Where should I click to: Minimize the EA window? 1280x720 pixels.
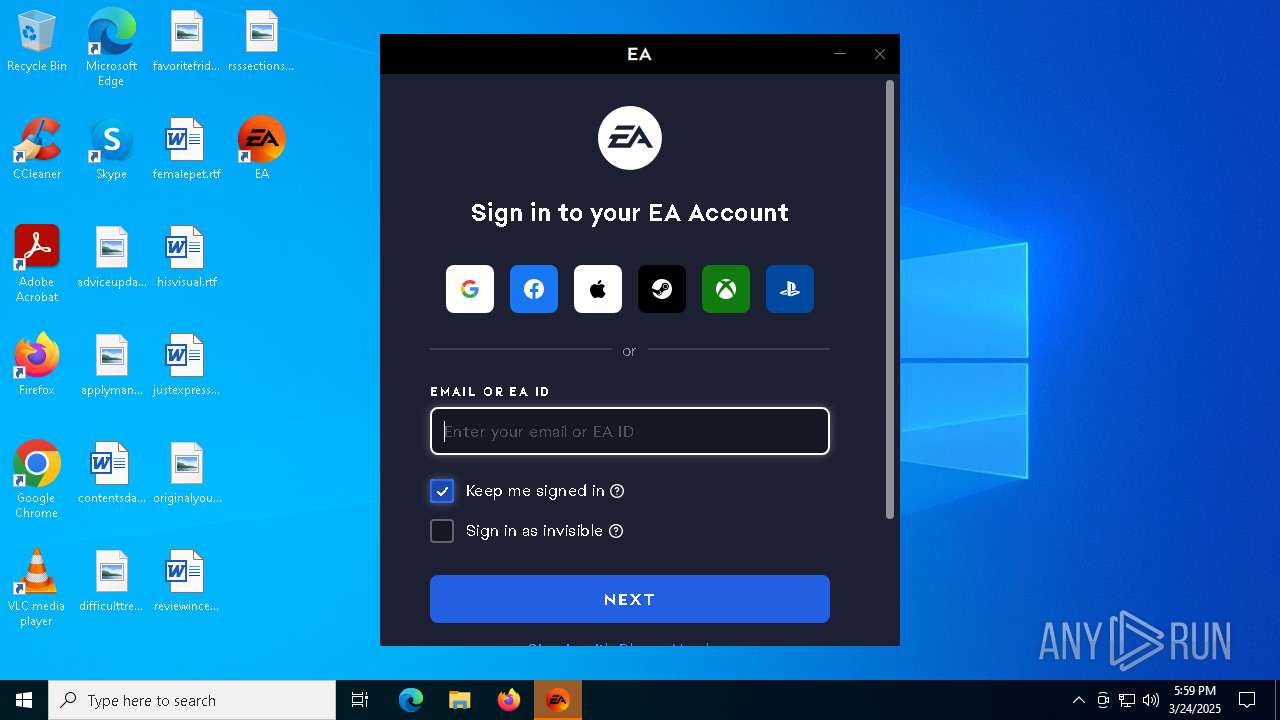(840, 54)
